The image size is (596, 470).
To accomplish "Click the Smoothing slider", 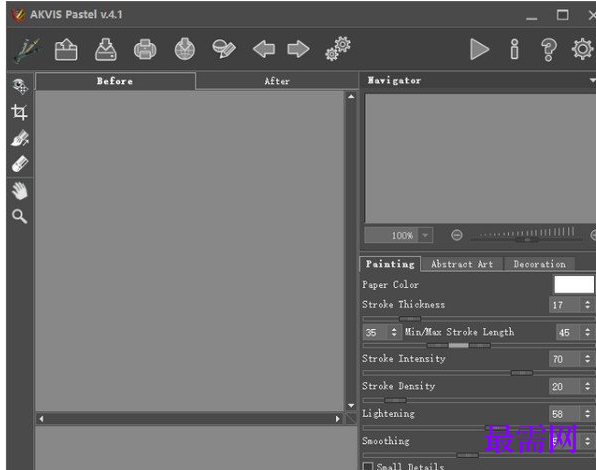I will (479, 455).
